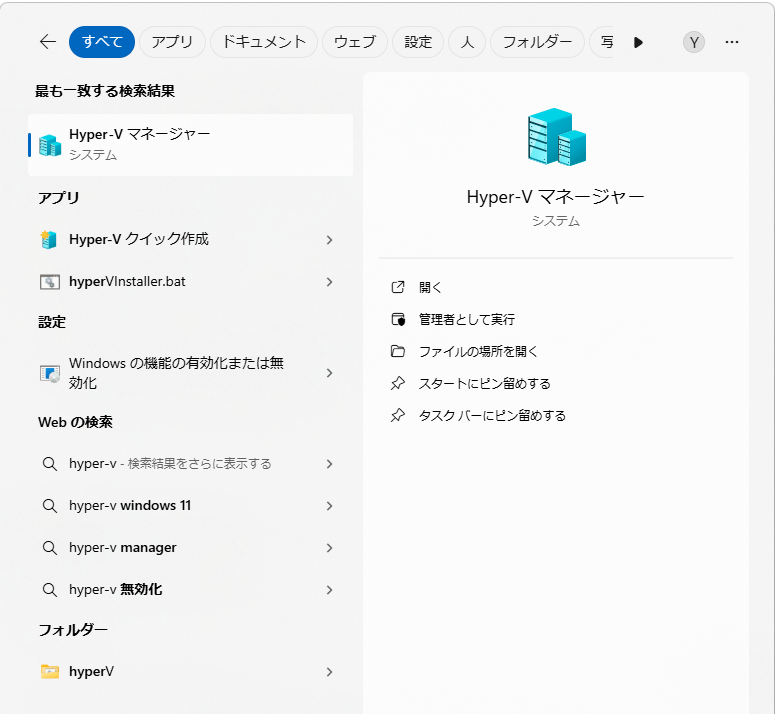Choose タスク バーにピン留めする
Image resolution: width=777 pixels, height=714 pixels.
pyautogui.click(x=492, y=416)
